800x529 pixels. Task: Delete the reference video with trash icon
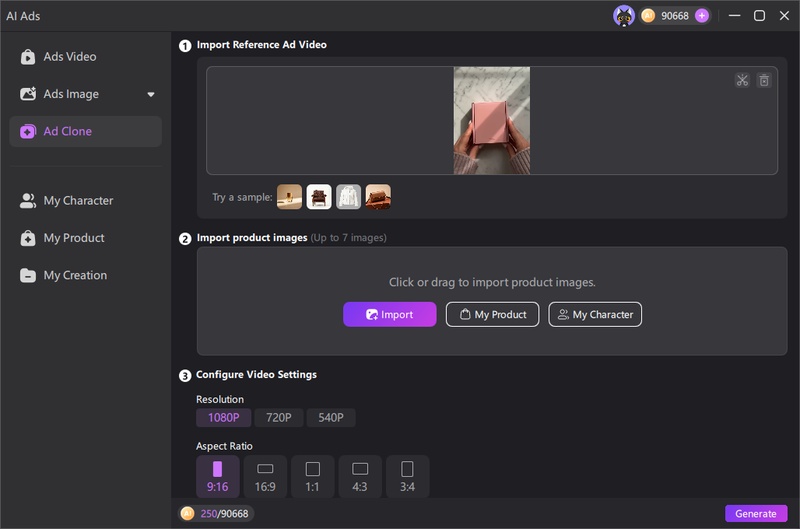(764, 80)
